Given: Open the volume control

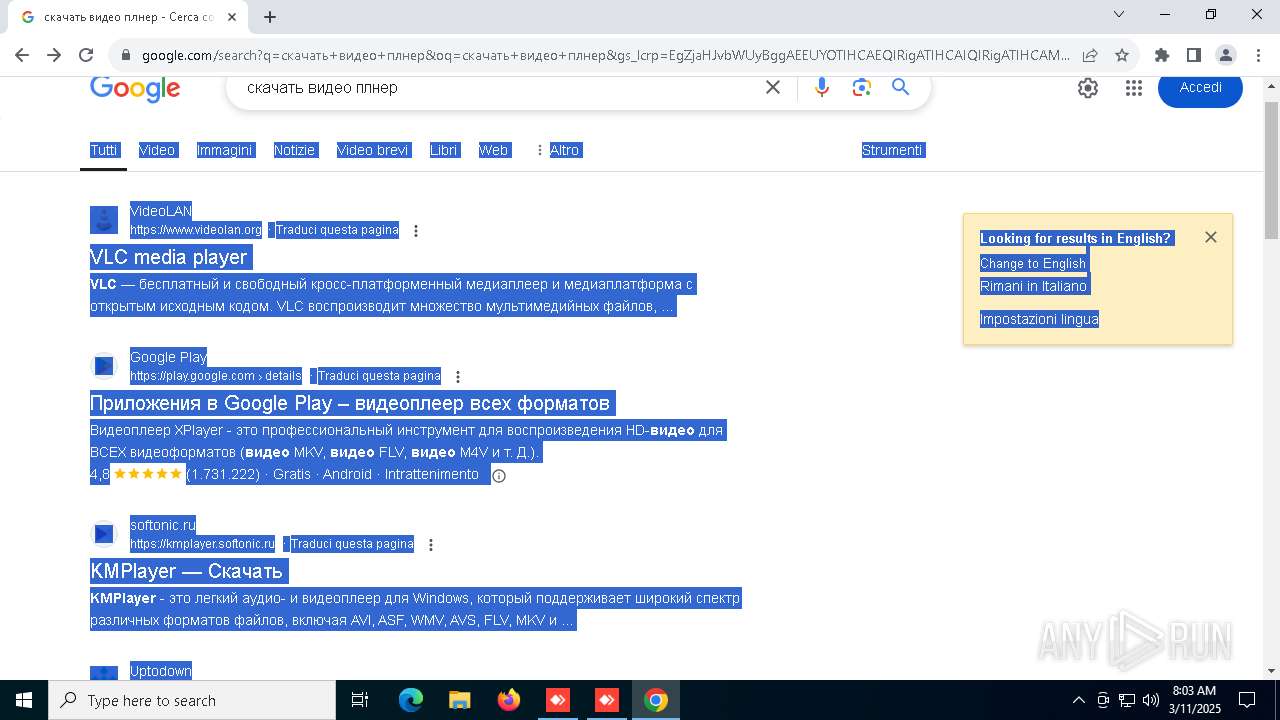Looking at the screenshot, I should point(1151,700).
